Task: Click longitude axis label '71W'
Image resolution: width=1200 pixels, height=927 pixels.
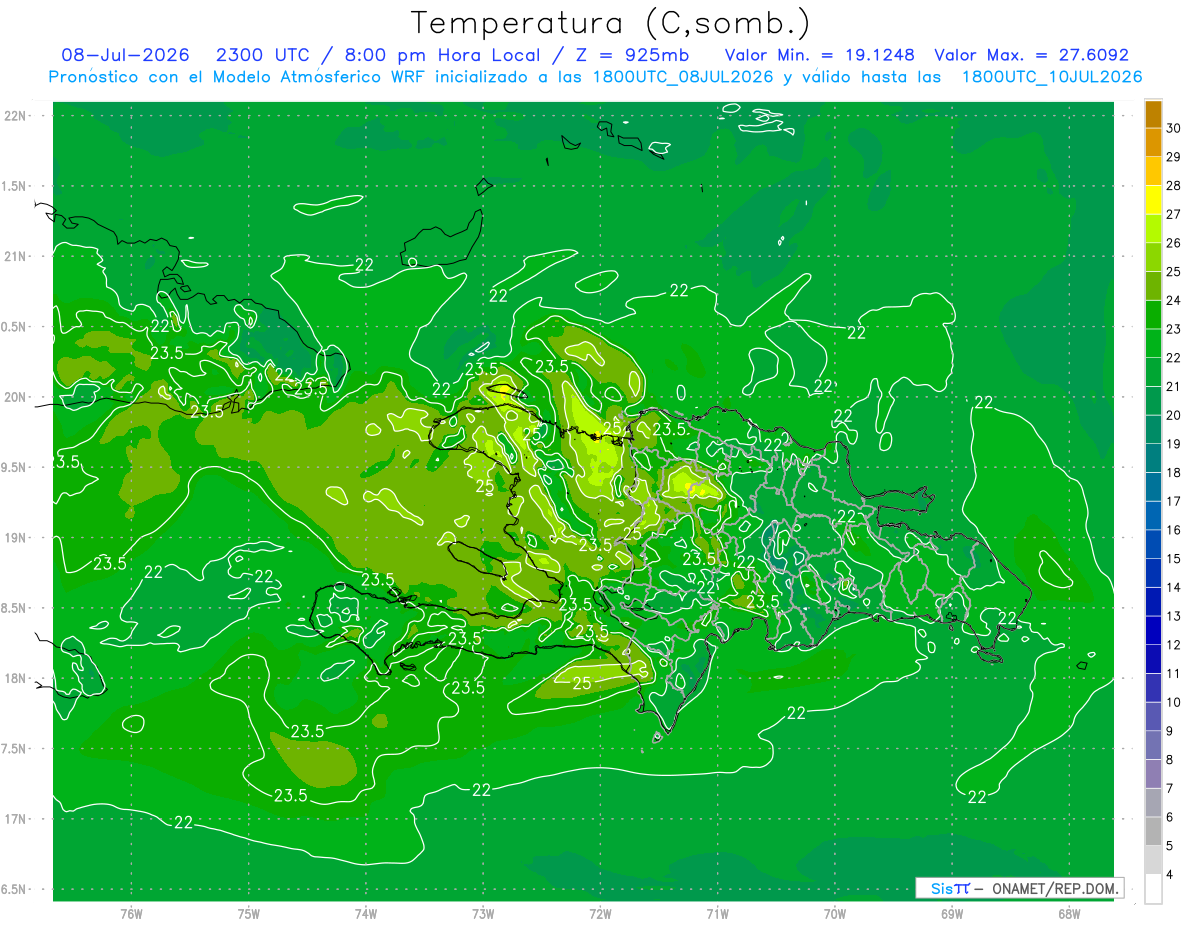Action: pyautogui.click(x=717, y=914)
